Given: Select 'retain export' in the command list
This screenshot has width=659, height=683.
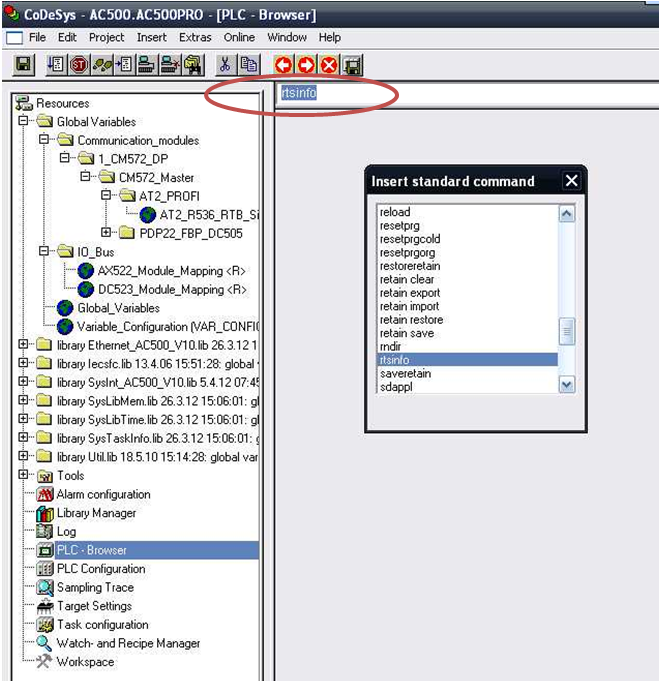Looking at the screenshot, I should [x=410, y=294].
